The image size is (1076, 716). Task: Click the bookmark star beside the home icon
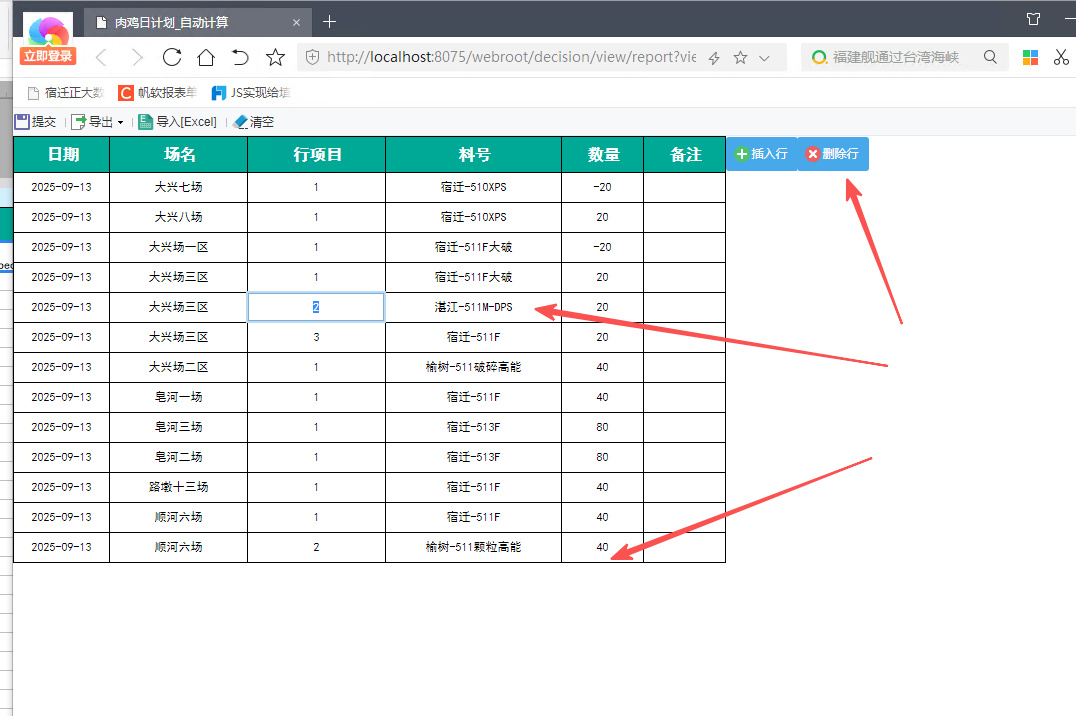(x=275, y=57)
